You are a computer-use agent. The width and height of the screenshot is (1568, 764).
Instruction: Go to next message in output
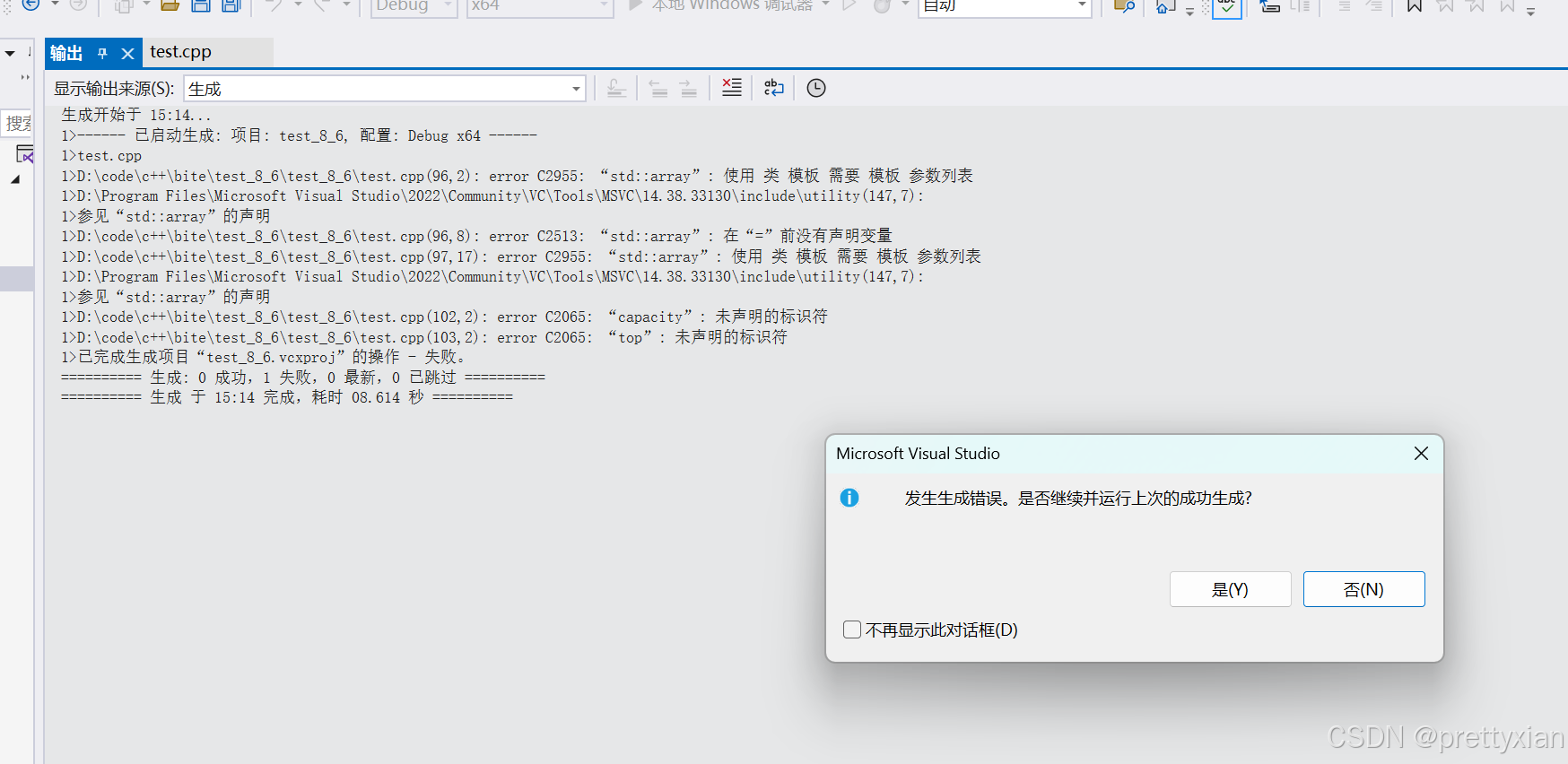tap(688, 88)
